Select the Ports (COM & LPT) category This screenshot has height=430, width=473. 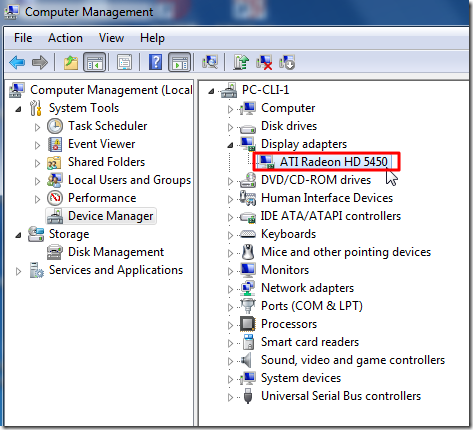coord(312,306)
